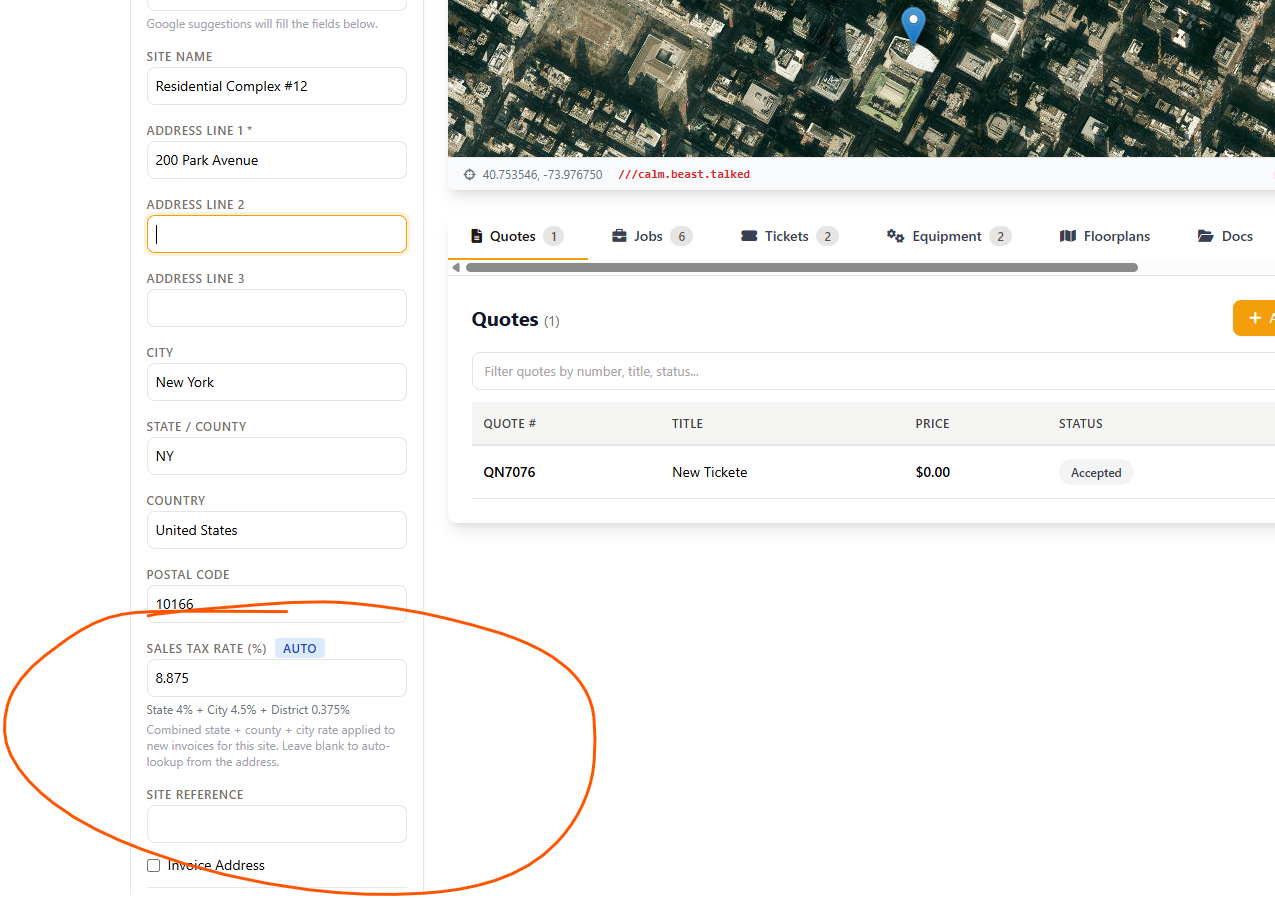Screen dimensions: 1275x898
Task: Click the Equipment count badge 2
Action: [1000, 236]
